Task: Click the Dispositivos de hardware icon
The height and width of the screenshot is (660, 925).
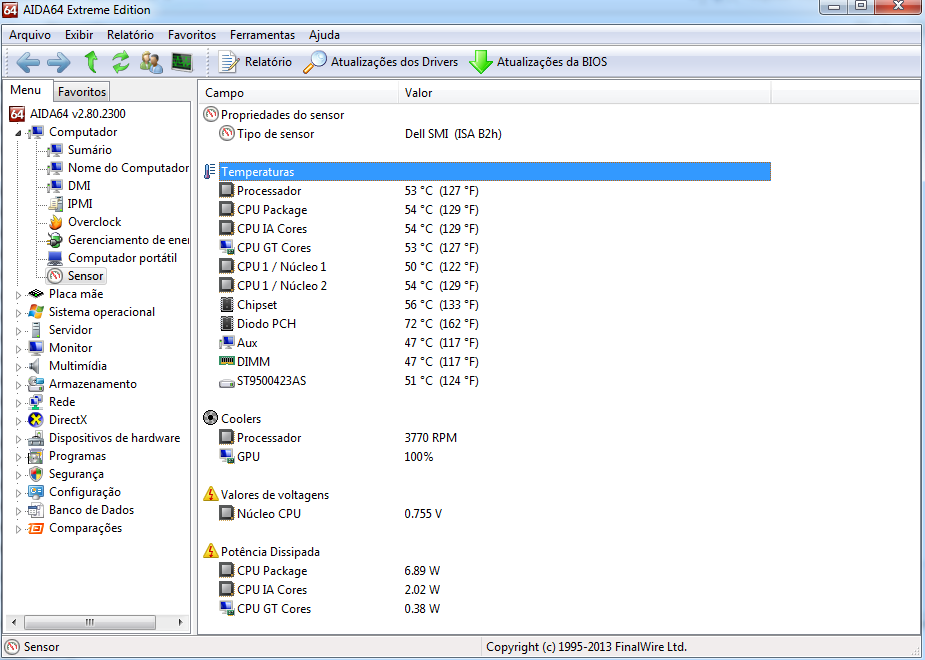Action: [36, 438]
